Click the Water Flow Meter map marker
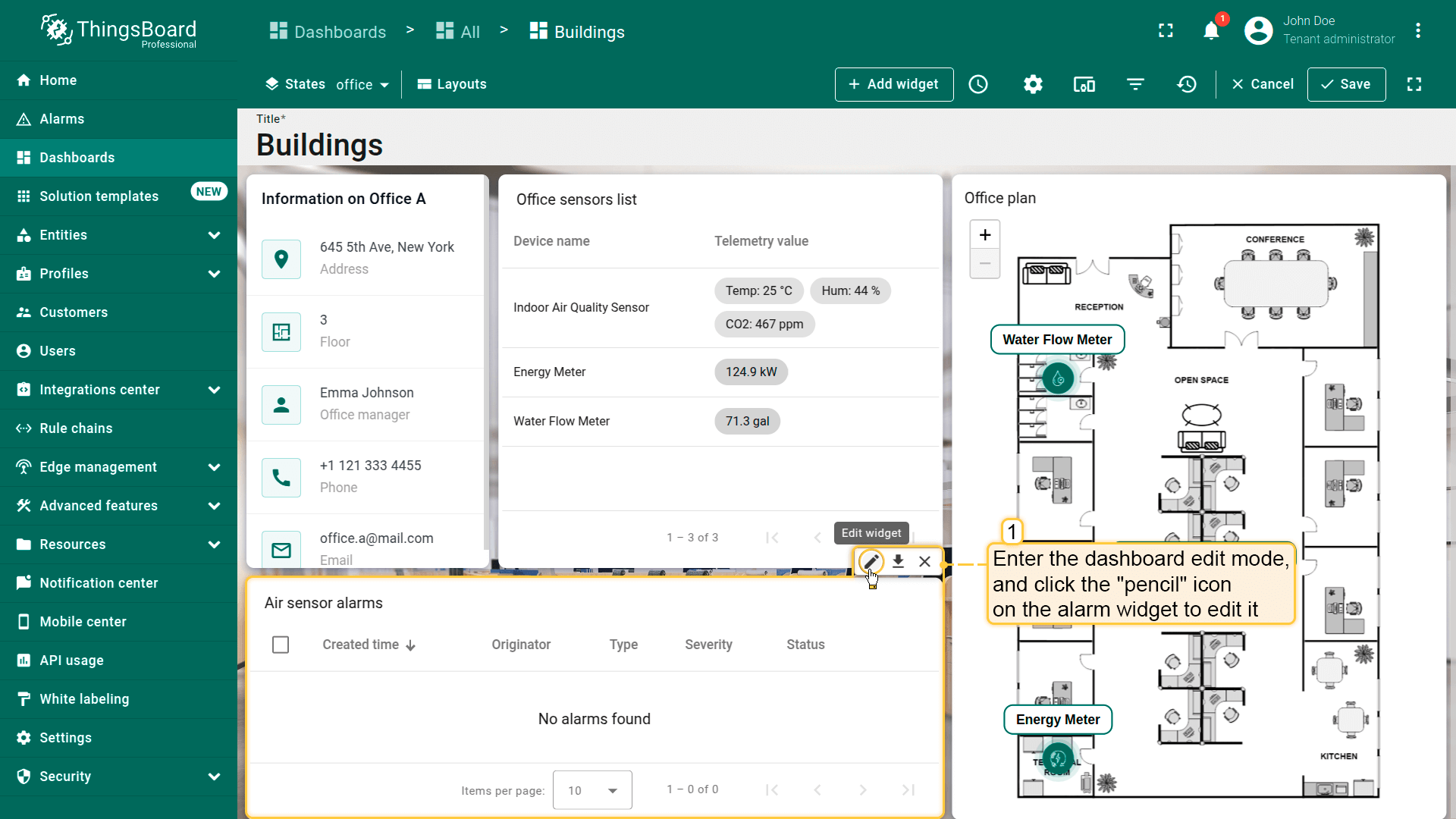This screenshot has width=1456, height=819. coord(1058,378)
